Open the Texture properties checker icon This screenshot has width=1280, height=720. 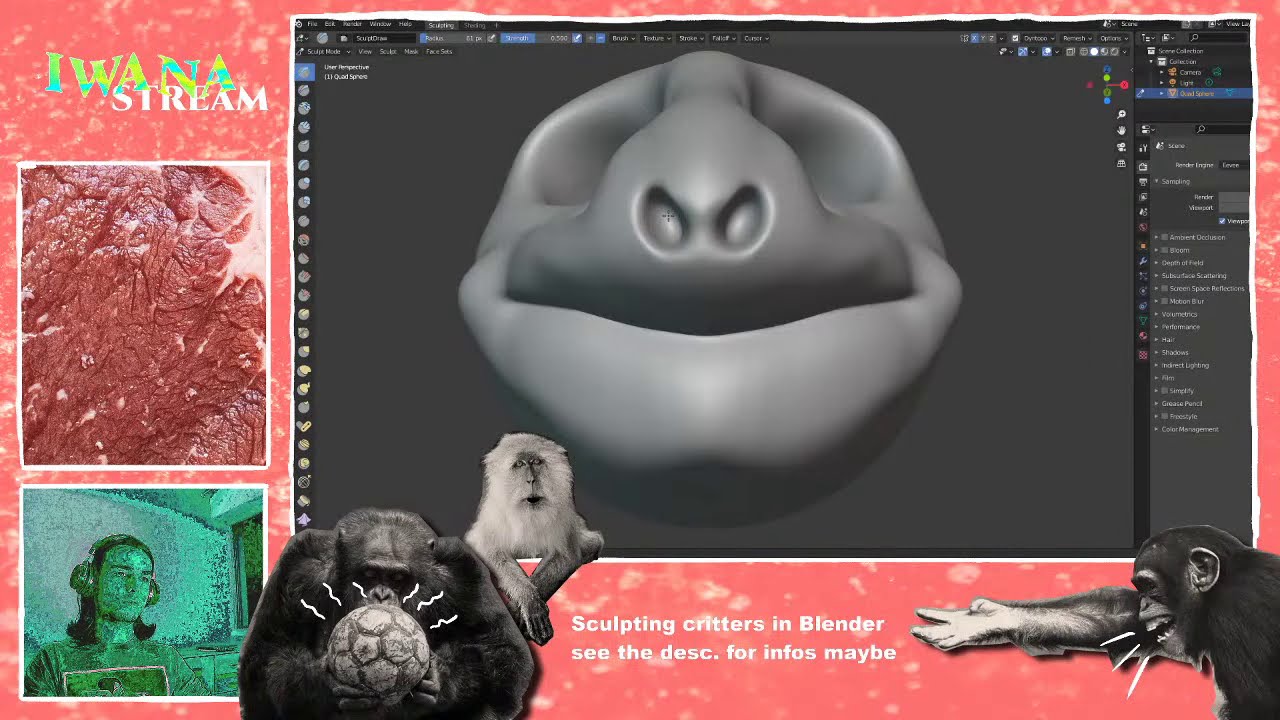coord(1143,354)
